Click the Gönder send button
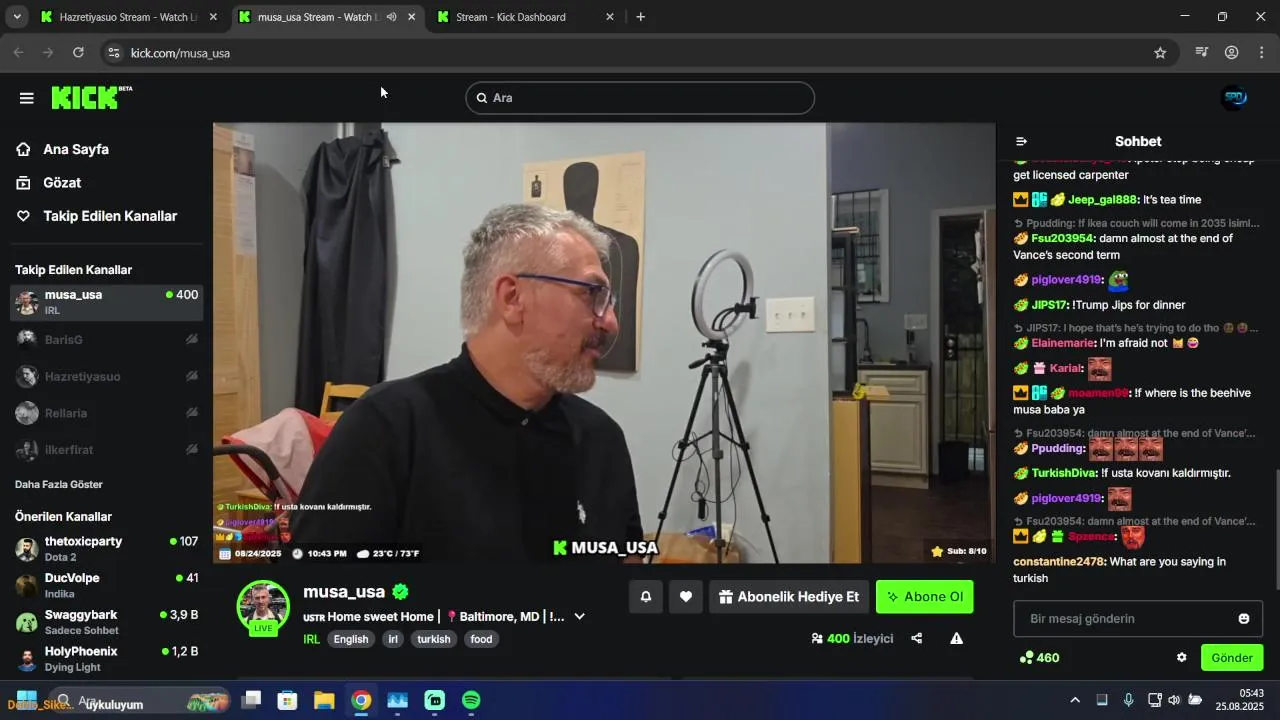 point(1232,658)
